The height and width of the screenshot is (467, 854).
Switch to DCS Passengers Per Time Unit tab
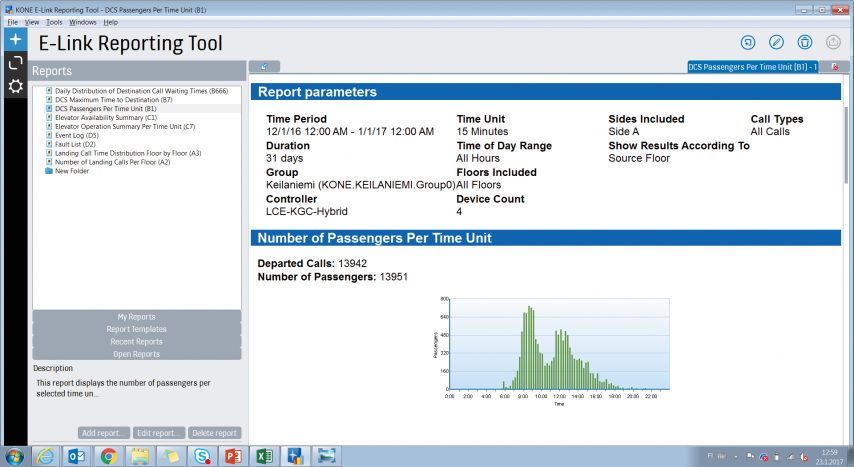click(754, 67)
